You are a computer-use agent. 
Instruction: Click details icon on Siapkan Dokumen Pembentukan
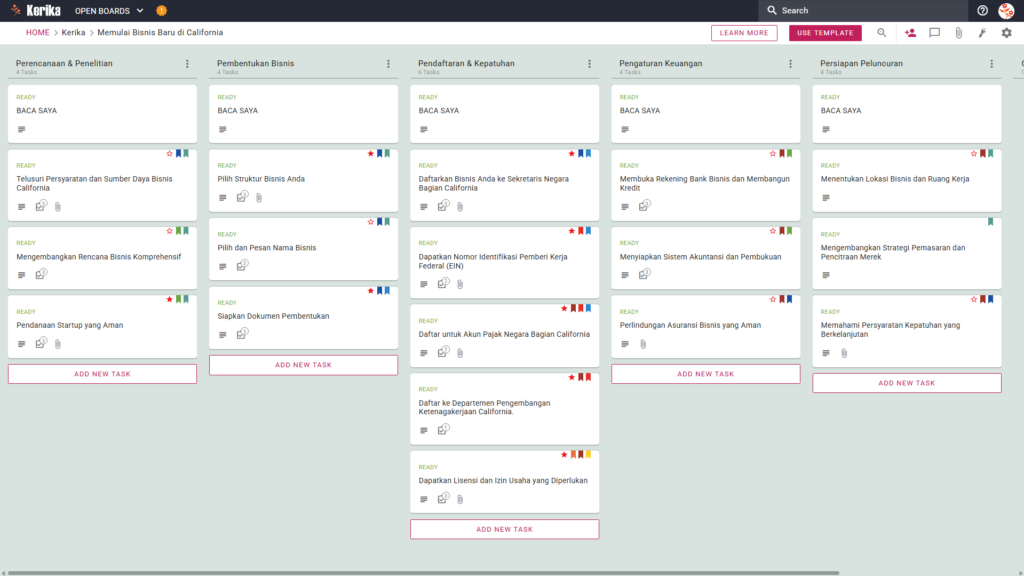pos(223,335)
